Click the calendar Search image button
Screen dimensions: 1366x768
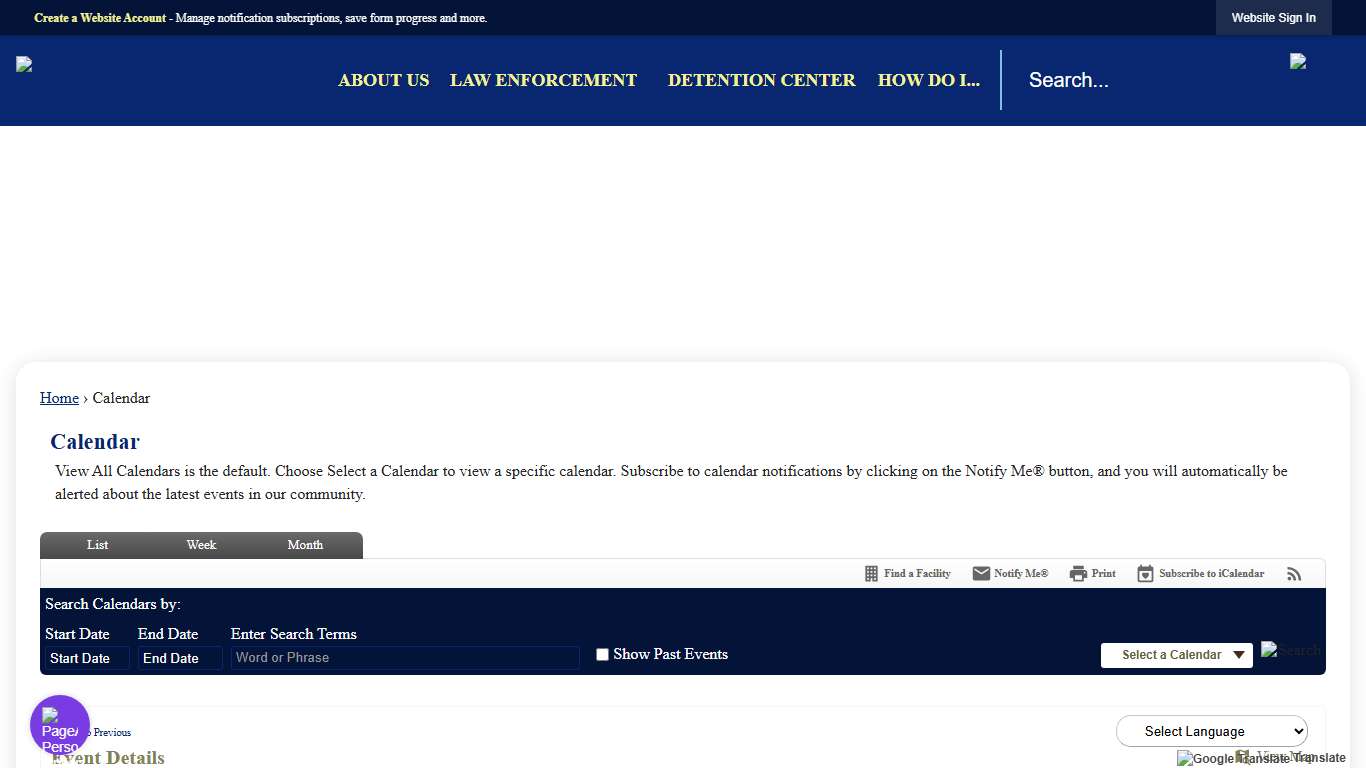[1290, 650]
